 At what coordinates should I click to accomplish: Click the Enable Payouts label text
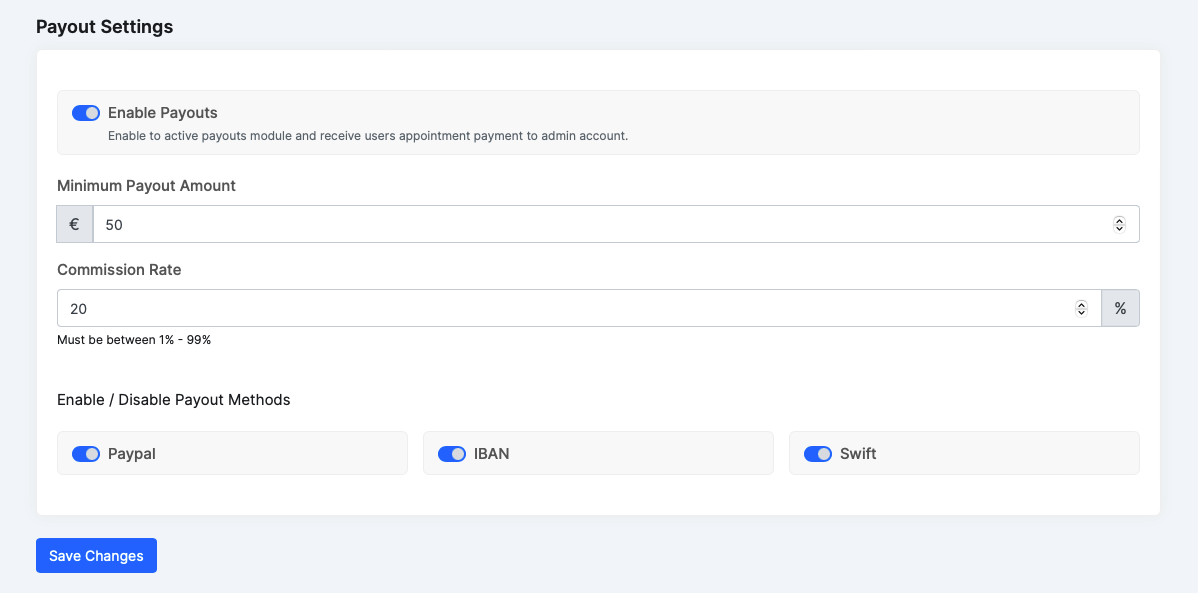[x=163, y=113]
